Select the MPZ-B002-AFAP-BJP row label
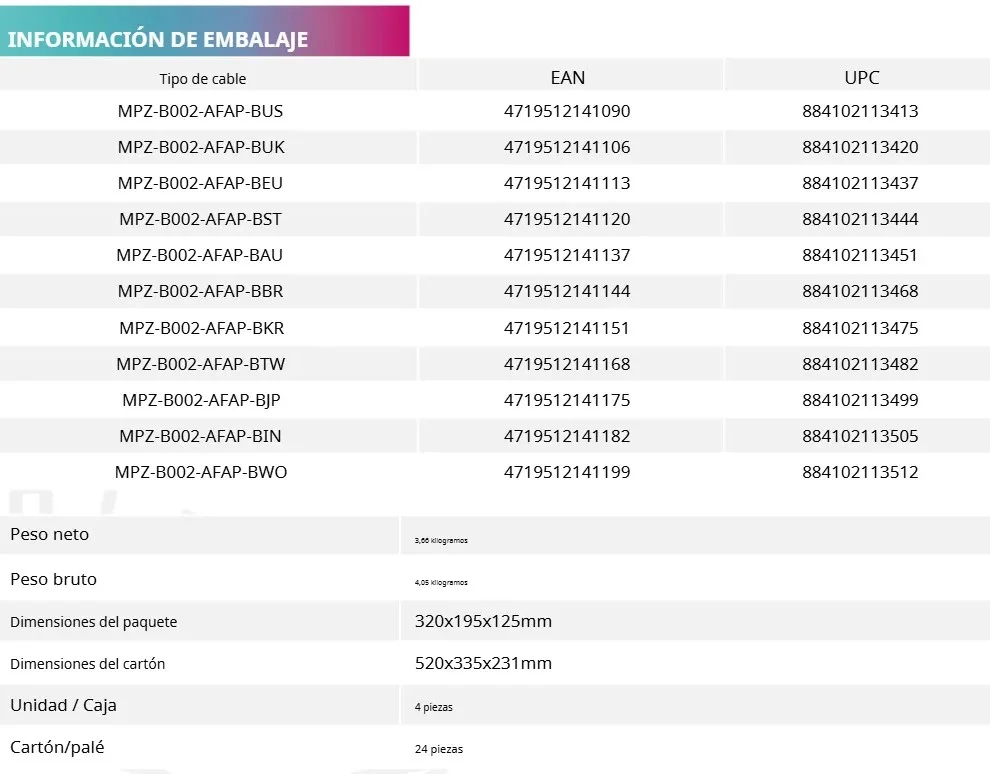 201,400
